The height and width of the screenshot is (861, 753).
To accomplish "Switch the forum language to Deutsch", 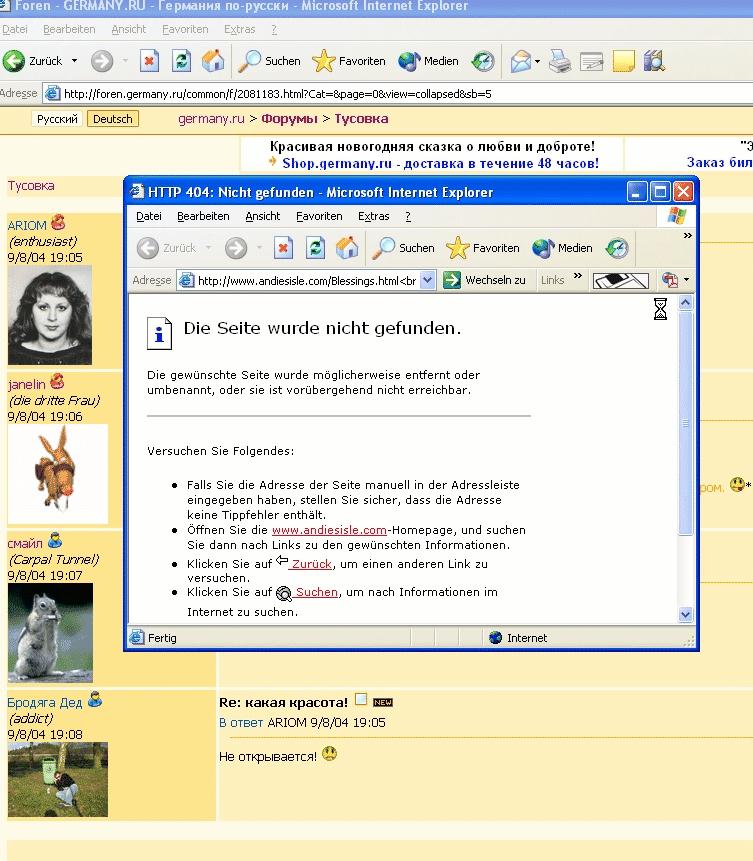I will pyautogui.click(x=112, y=119).
